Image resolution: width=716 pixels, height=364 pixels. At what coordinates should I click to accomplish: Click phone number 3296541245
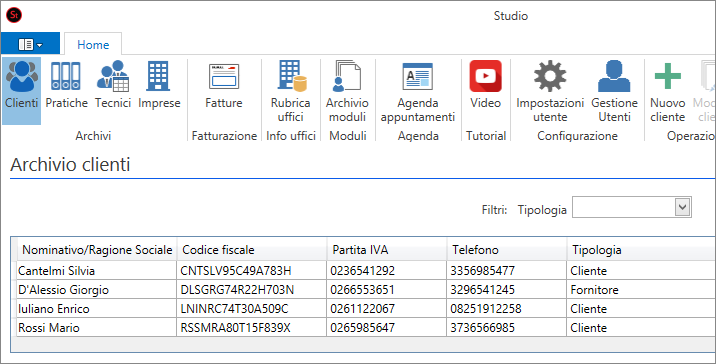(x=483, y=290)
